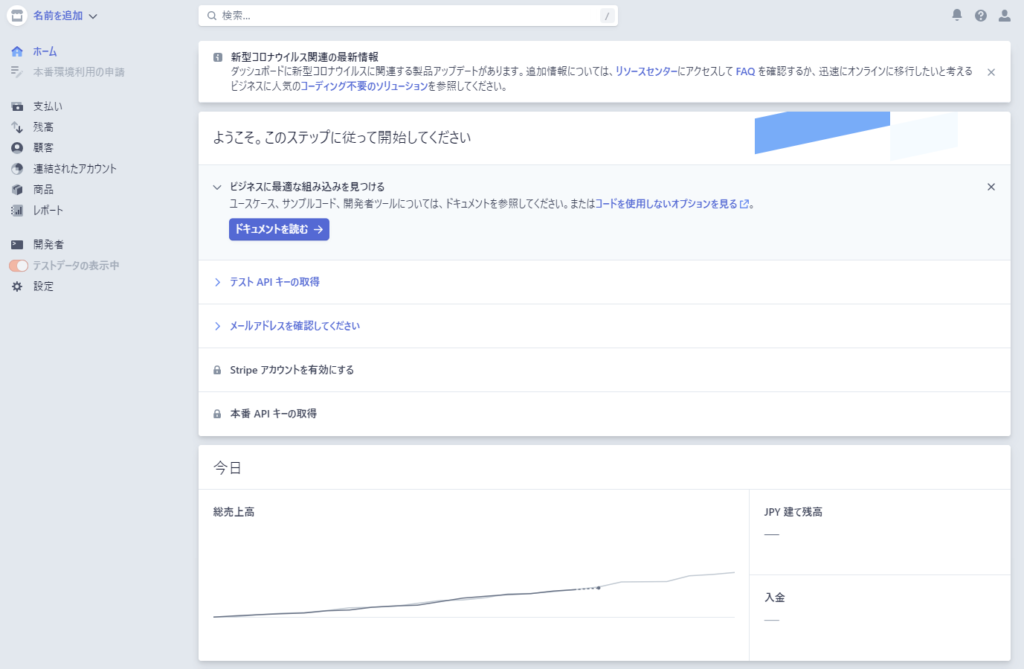
Task: Click the slash shortcut hint in search
Action: pos(607,16)
